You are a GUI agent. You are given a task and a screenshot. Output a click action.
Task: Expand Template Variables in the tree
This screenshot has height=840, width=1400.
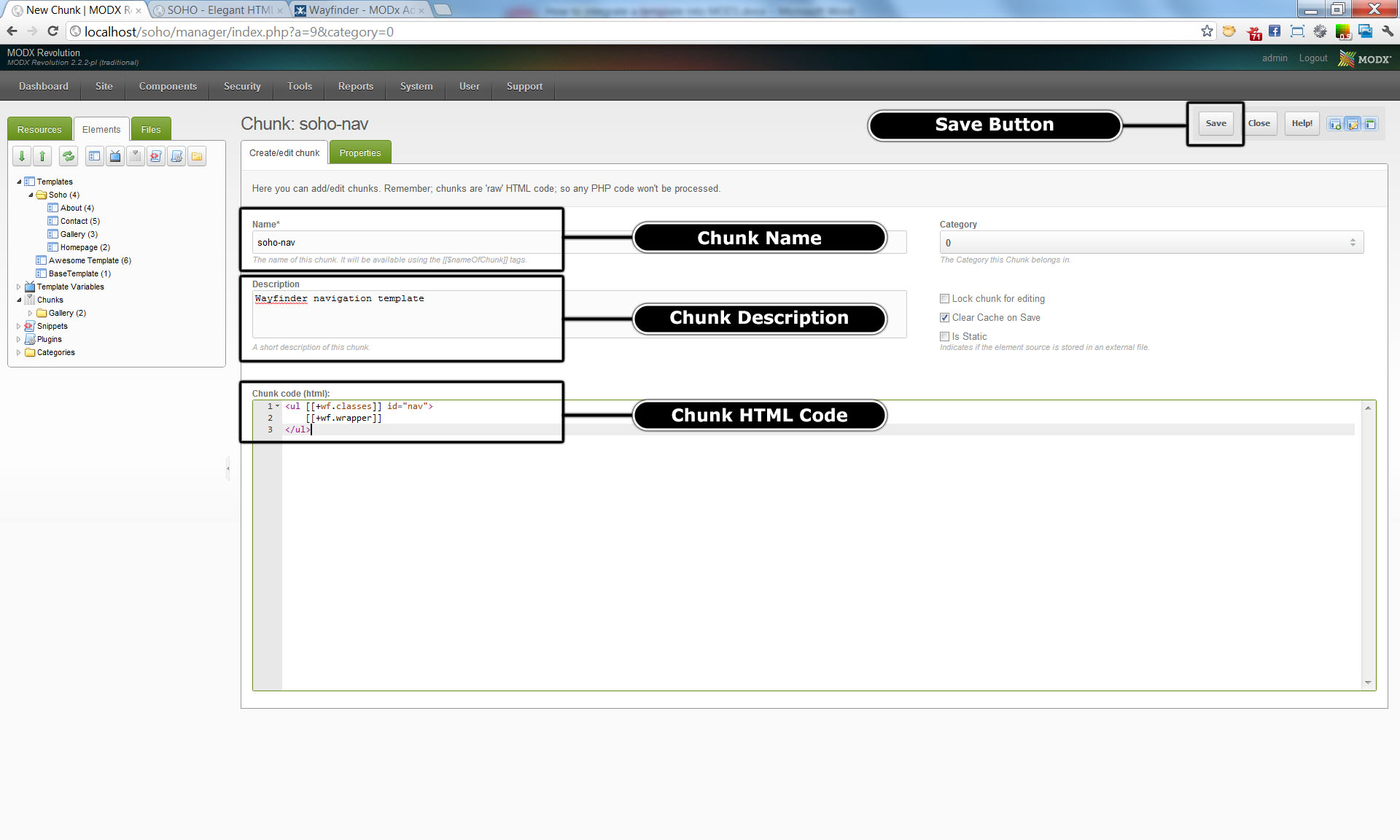tap(19, 287)
